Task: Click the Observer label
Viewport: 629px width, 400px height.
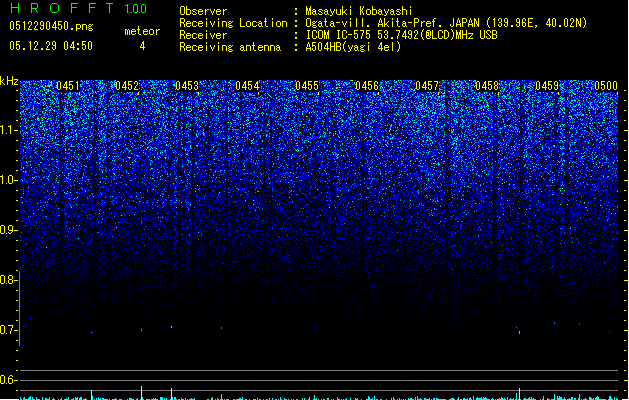Action: coord(203,11)
